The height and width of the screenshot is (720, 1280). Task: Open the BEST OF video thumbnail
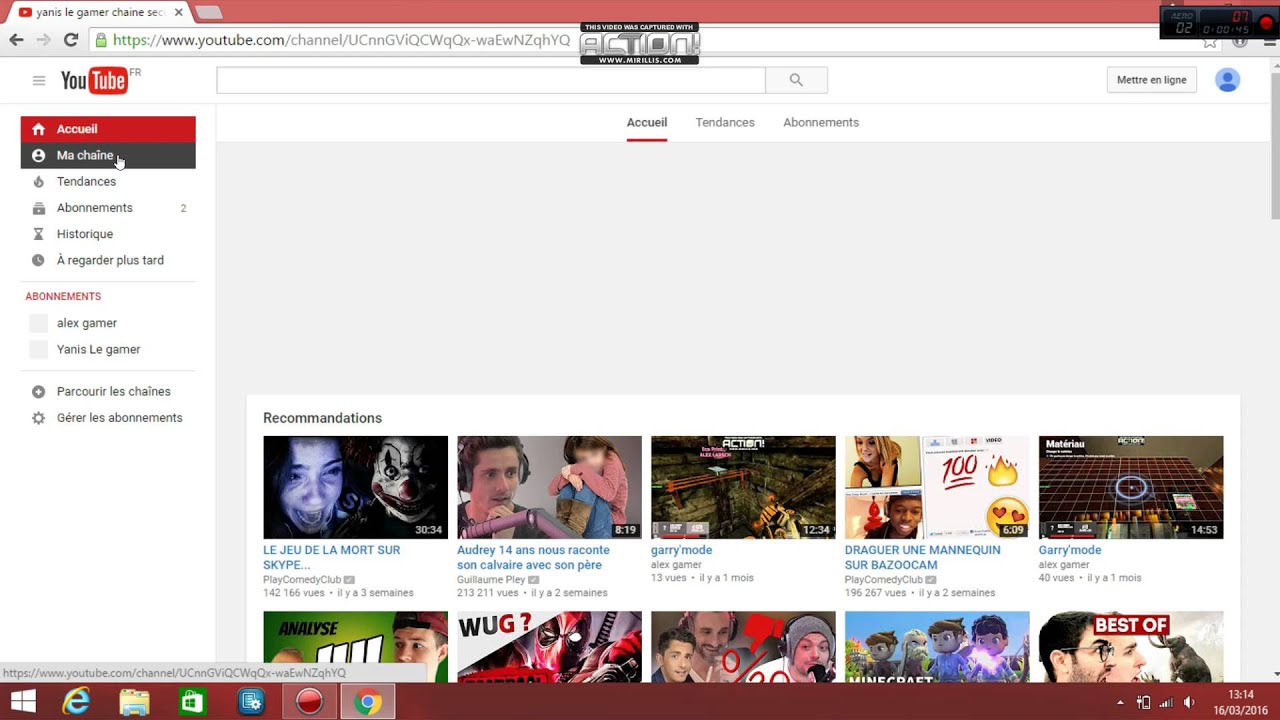click(x=1131, y=647)
